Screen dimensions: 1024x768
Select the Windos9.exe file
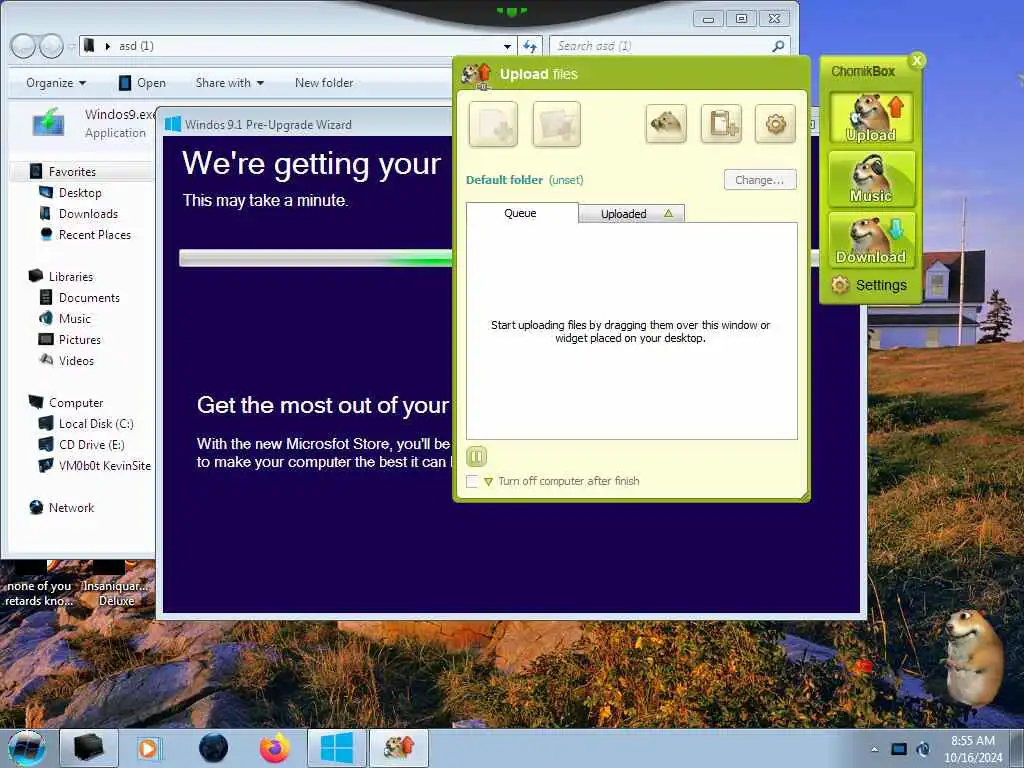click(x=91, y=123)
